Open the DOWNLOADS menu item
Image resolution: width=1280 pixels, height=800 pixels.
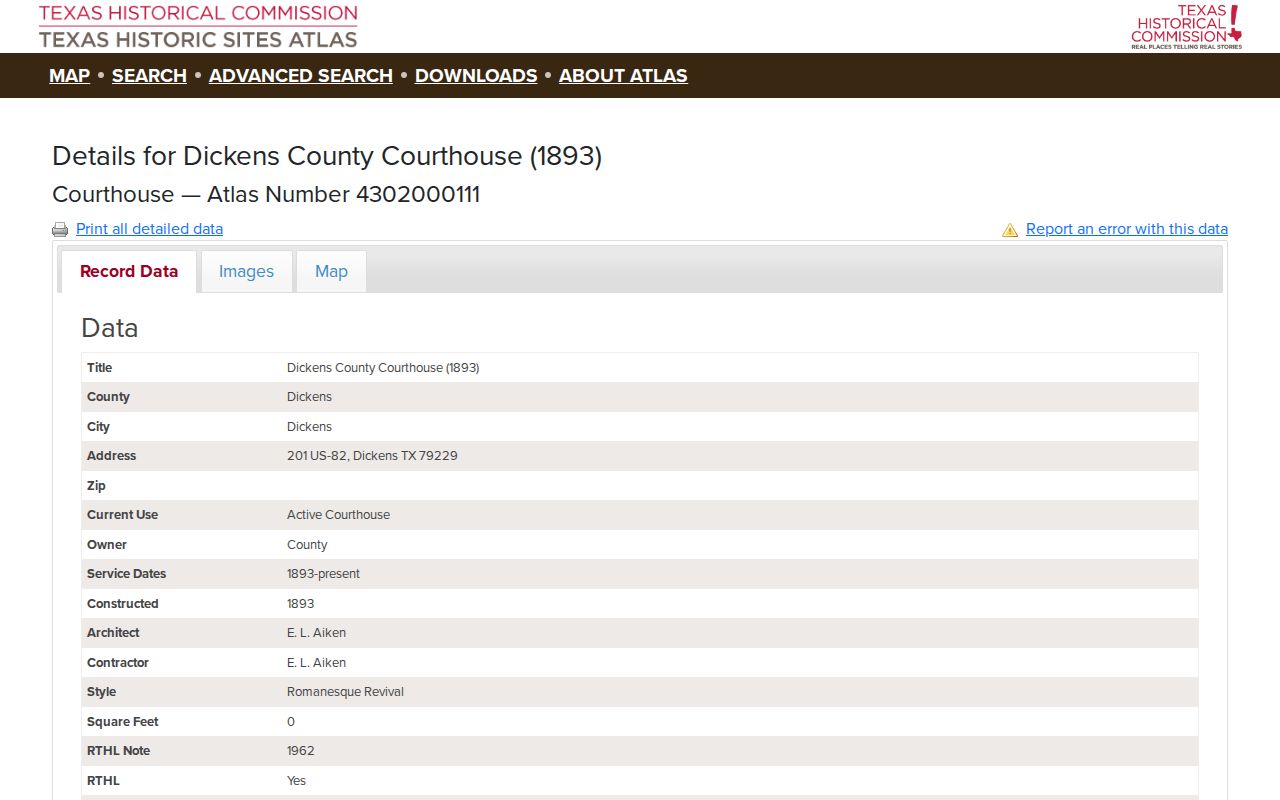point(476,76)
